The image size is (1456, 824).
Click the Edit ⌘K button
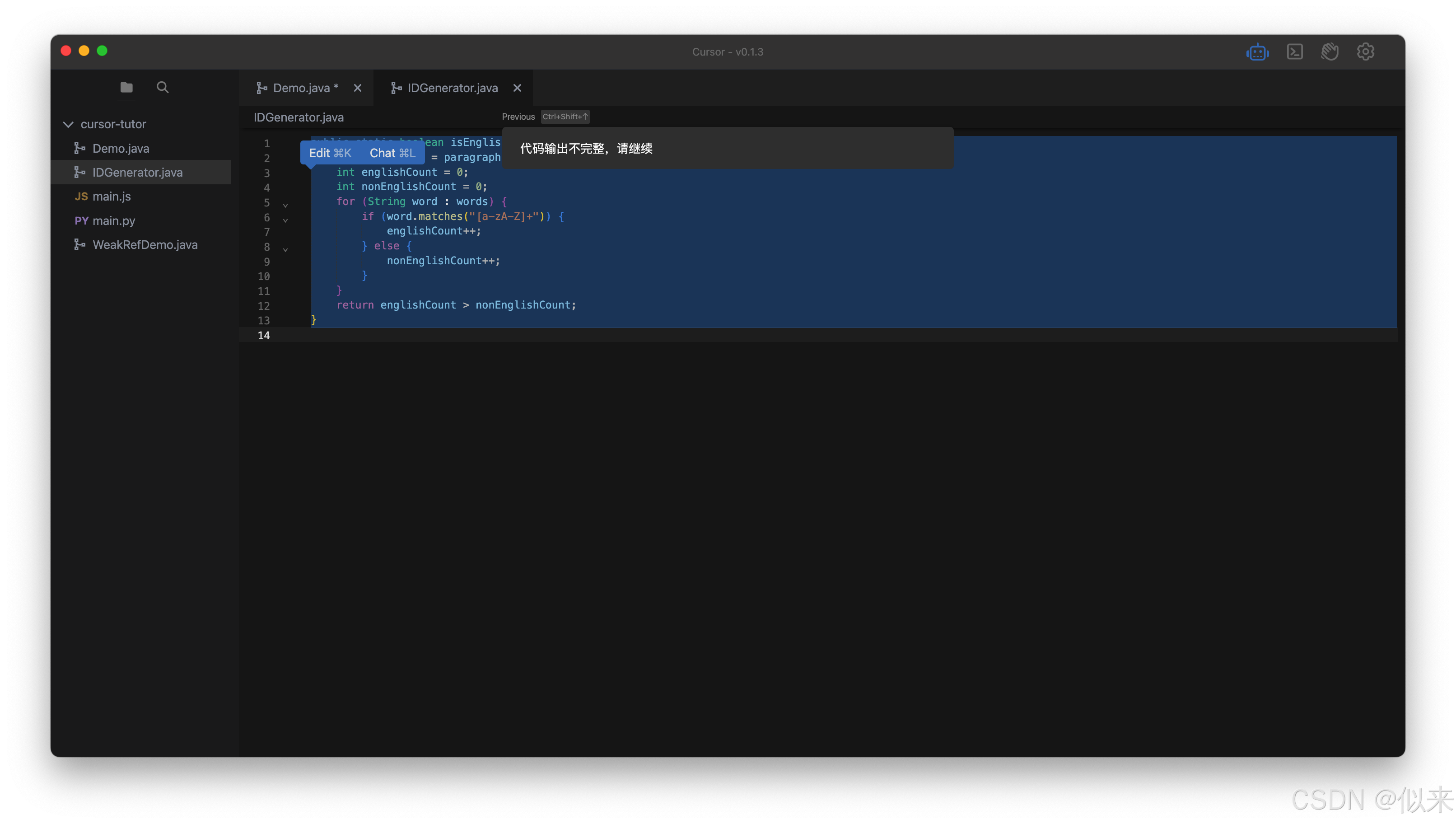pos(330,153)
